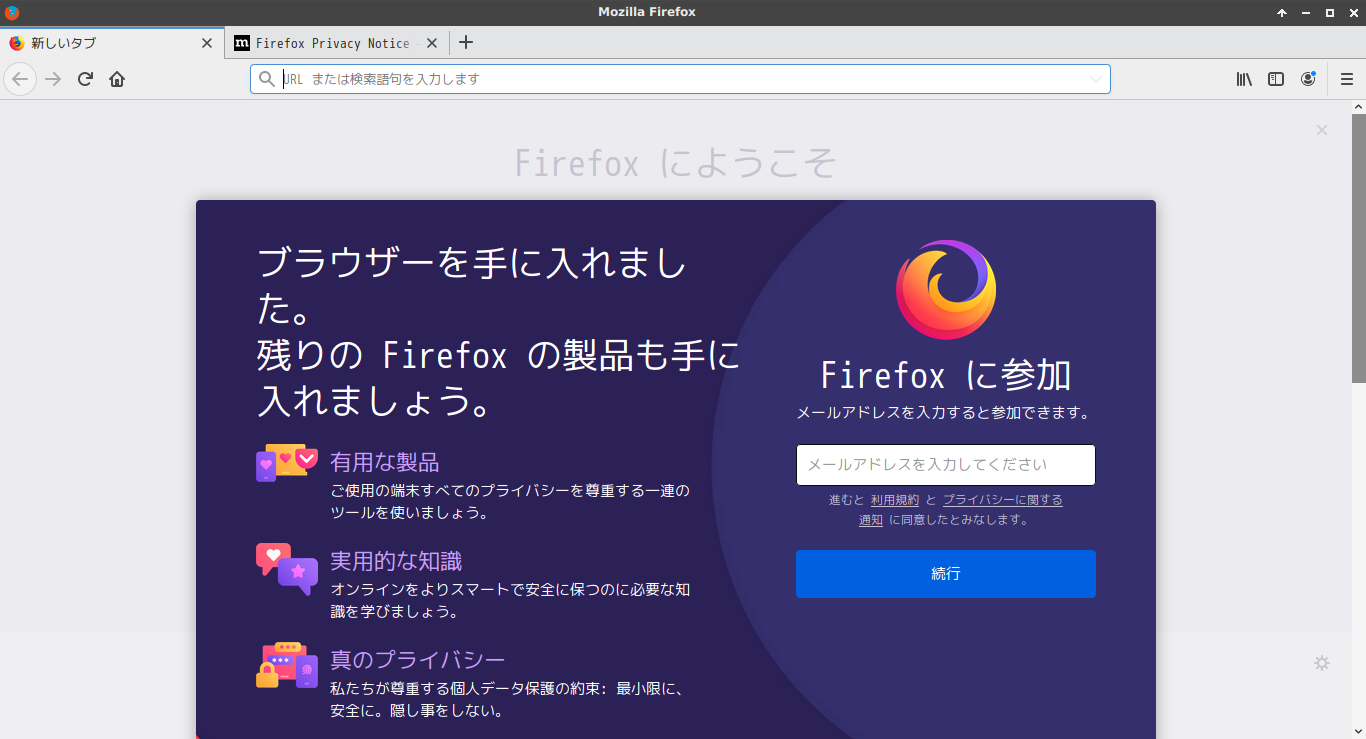Click the 有用な製品 illustration icon

click(x=287, y=463)
